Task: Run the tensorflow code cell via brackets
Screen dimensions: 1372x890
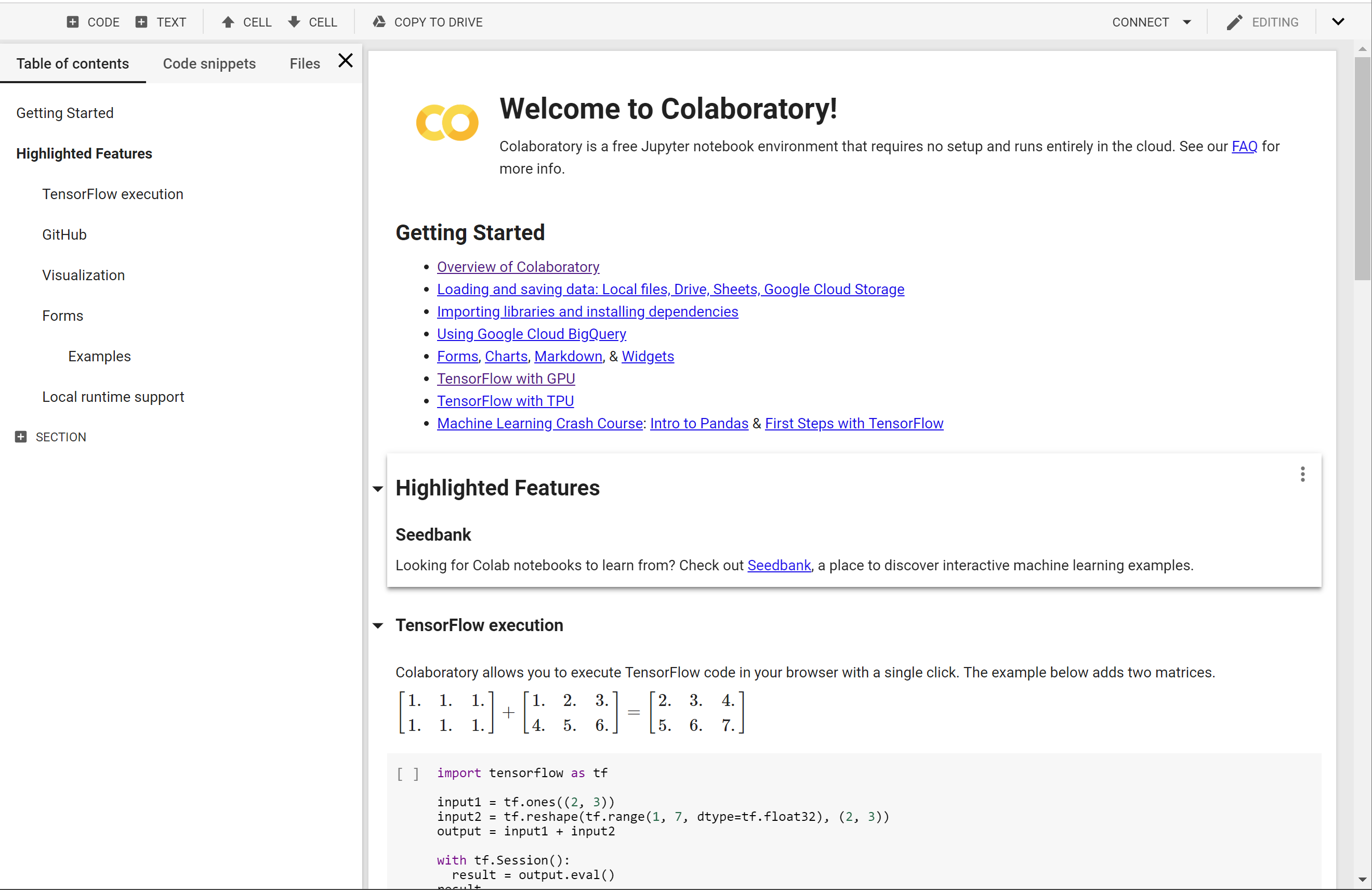Action: [x=407, y=774]
